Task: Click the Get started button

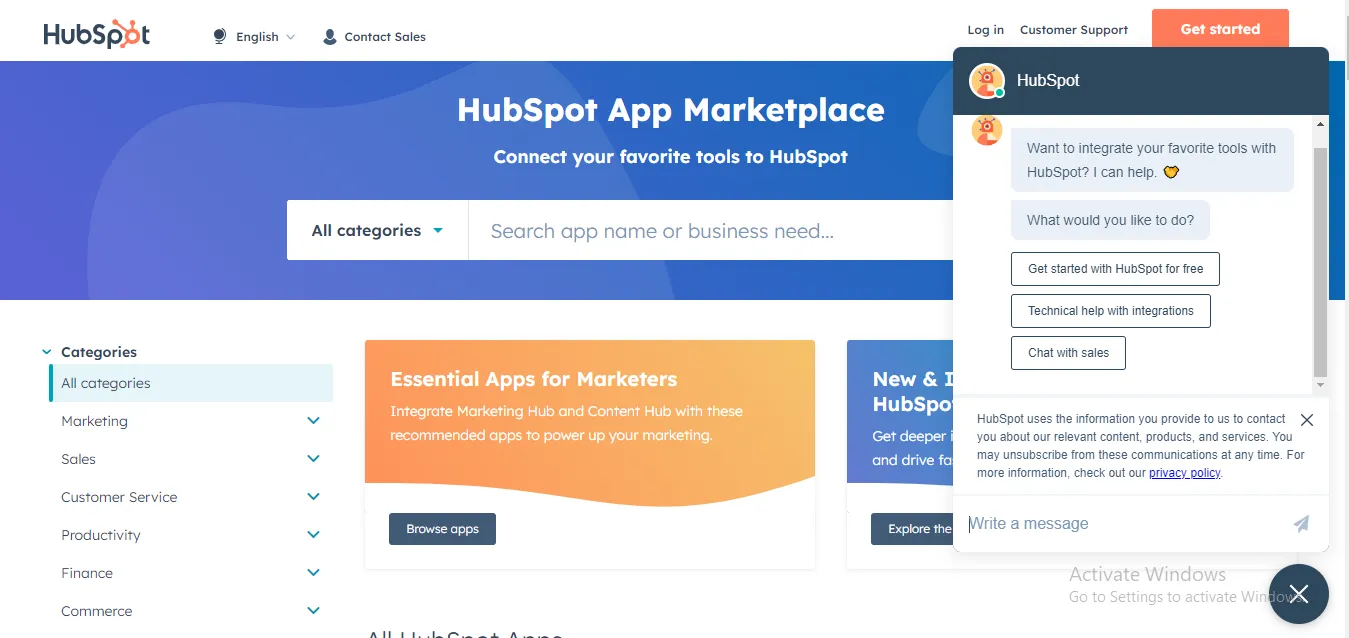Action: pos(1220,29)
